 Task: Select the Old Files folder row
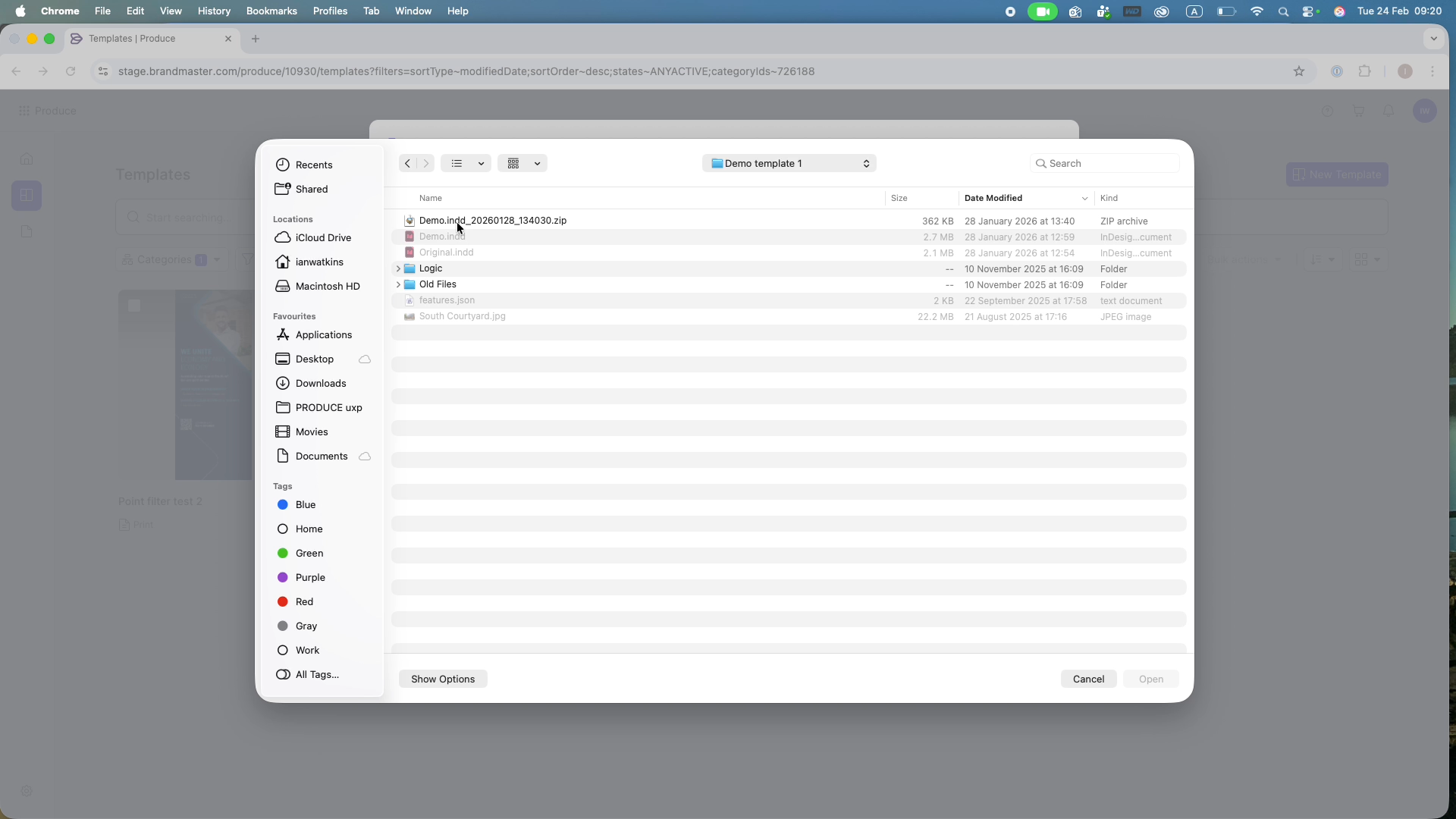click(789, 284)
